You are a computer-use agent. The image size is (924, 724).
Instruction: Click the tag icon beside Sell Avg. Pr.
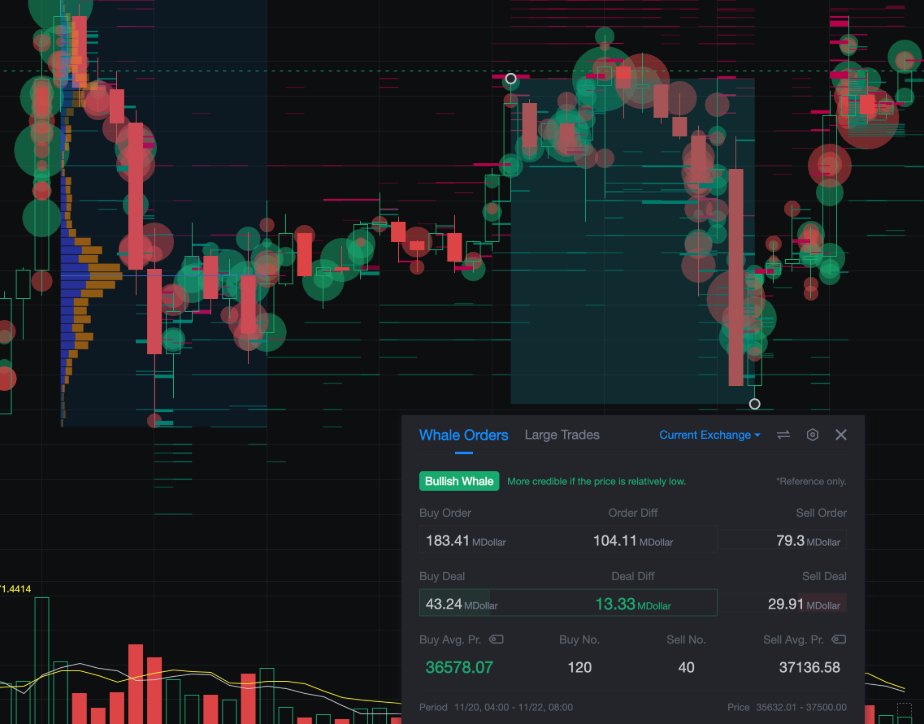(839, 640)
